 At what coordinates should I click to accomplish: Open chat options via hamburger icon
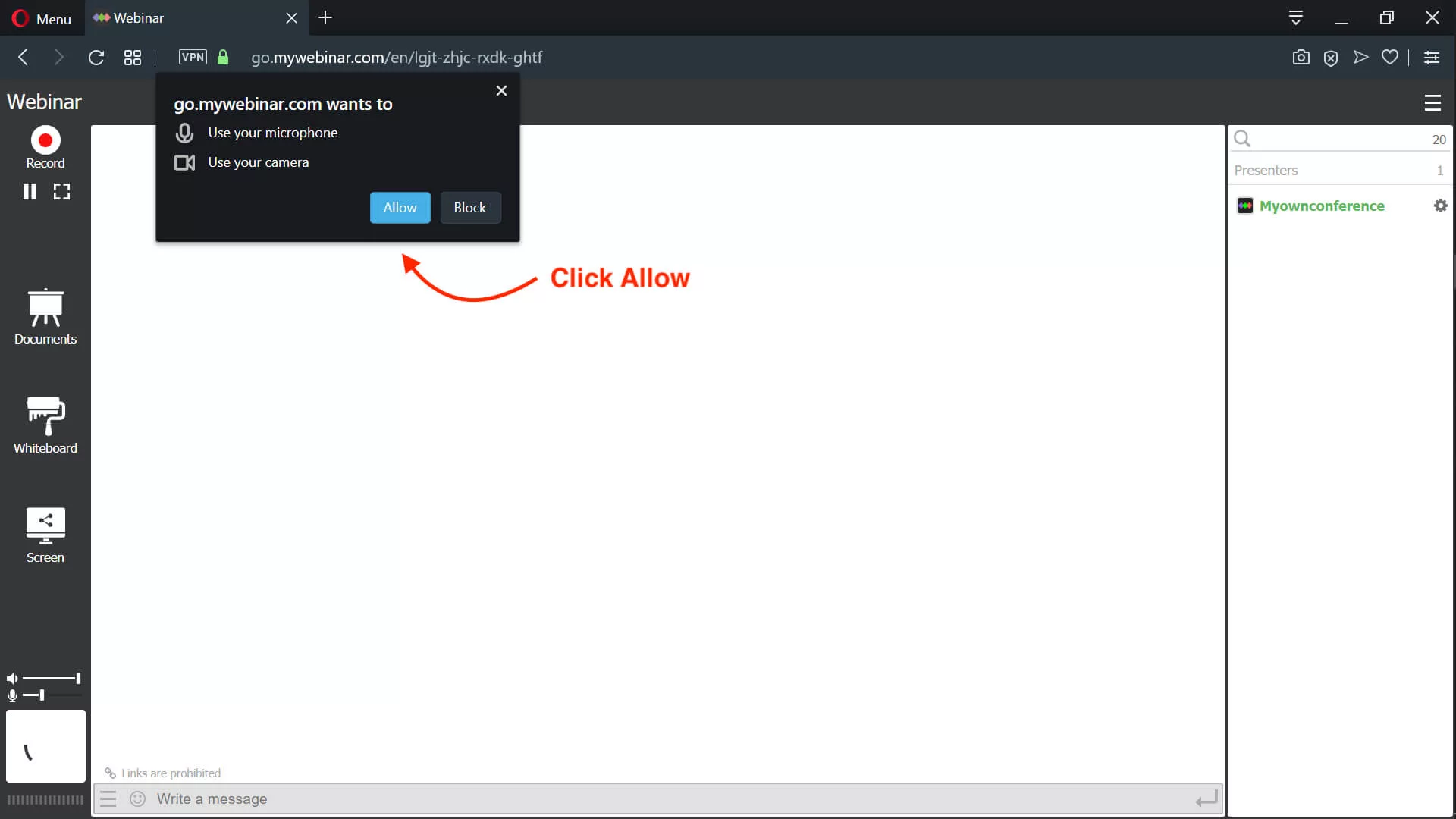coord(108,799)
